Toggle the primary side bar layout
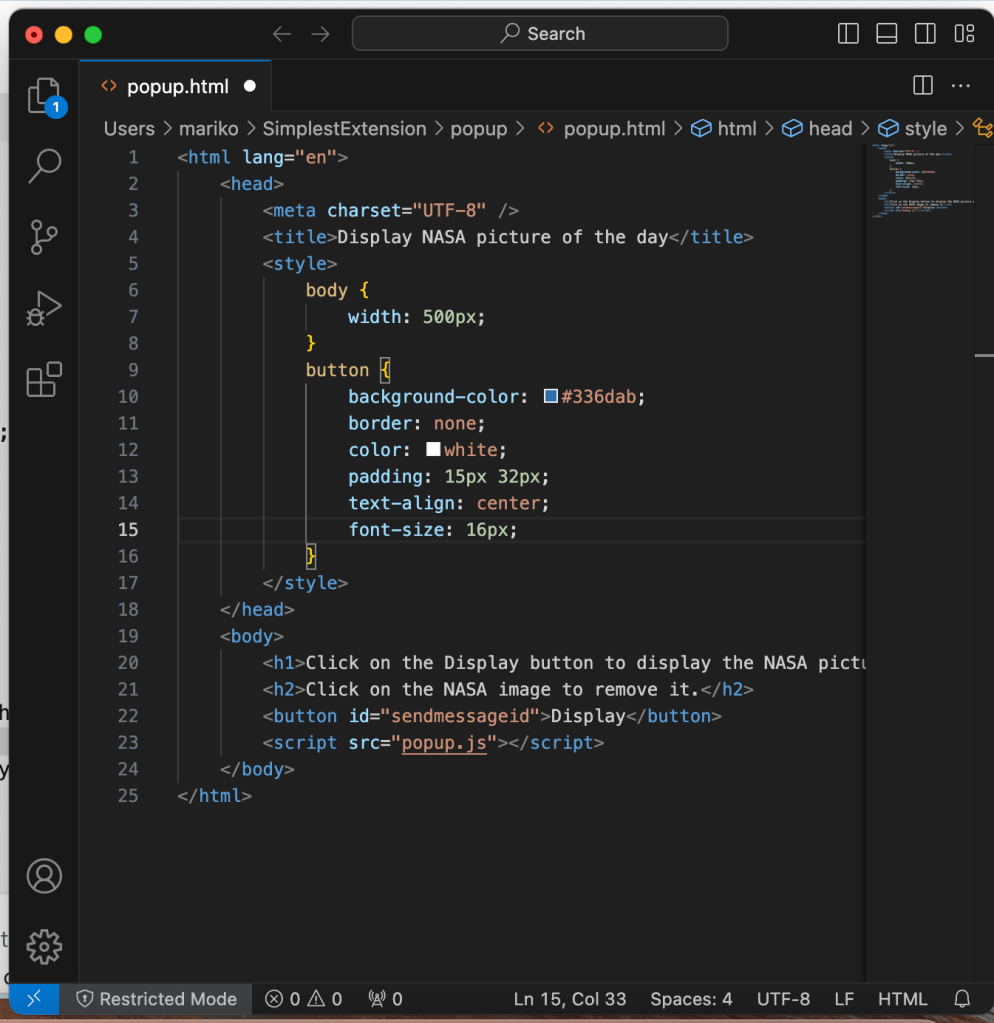Viewport: 994px width, 1023px height. [848, 34]
